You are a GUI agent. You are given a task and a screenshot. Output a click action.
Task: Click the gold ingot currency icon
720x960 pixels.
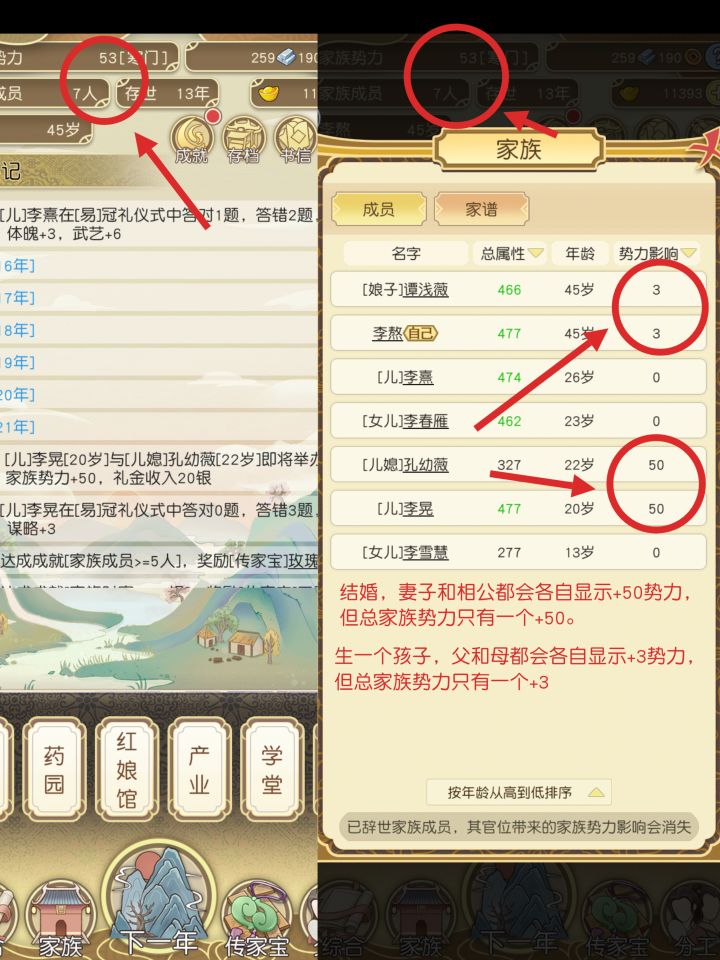(x=268, y=93)
